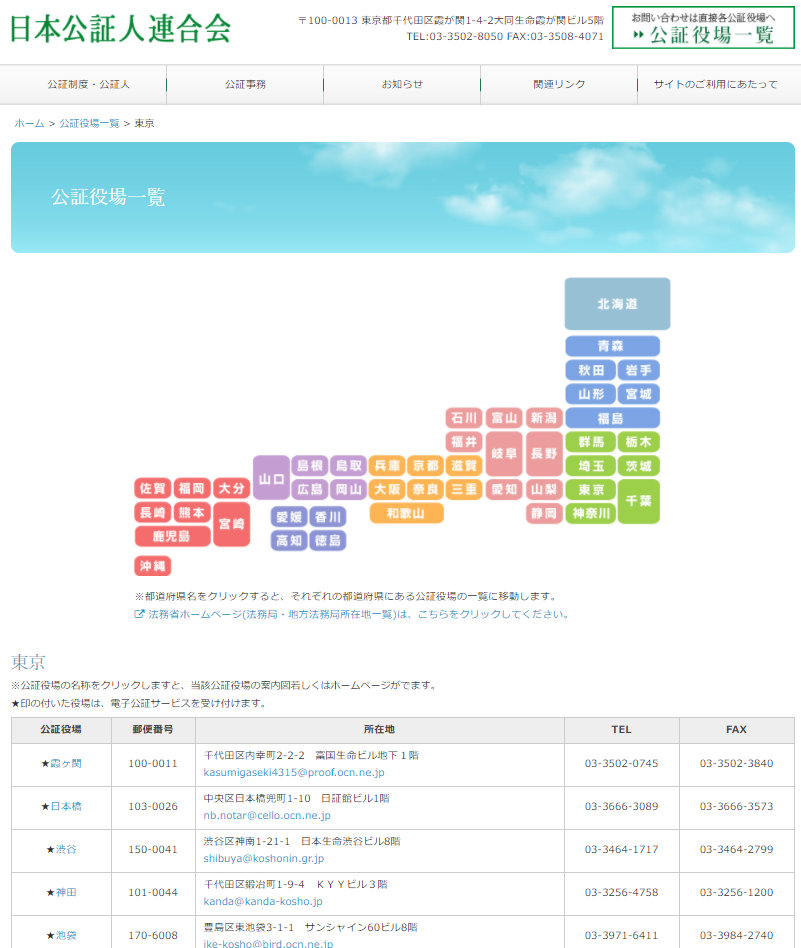
Task: Select 和歌山 on the prefecture map
Action: [x=406, y=513]
